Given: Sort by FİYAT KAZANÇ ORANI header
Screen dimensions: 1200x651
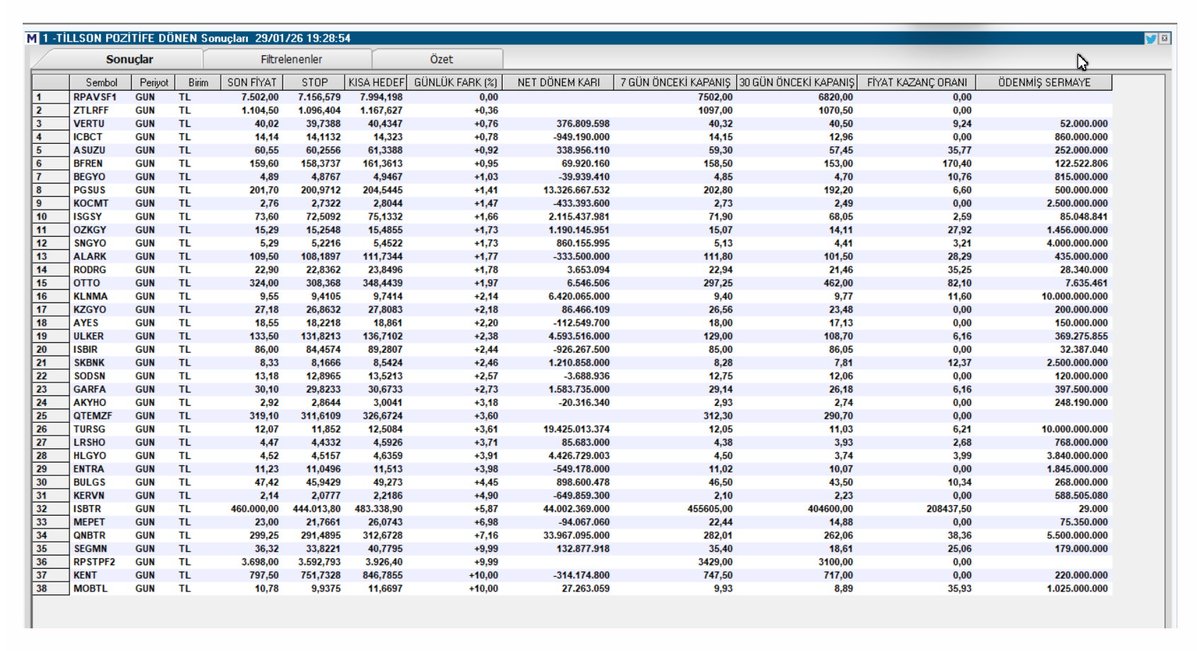Looking at the screenshot, I should [x=917, y=82].
